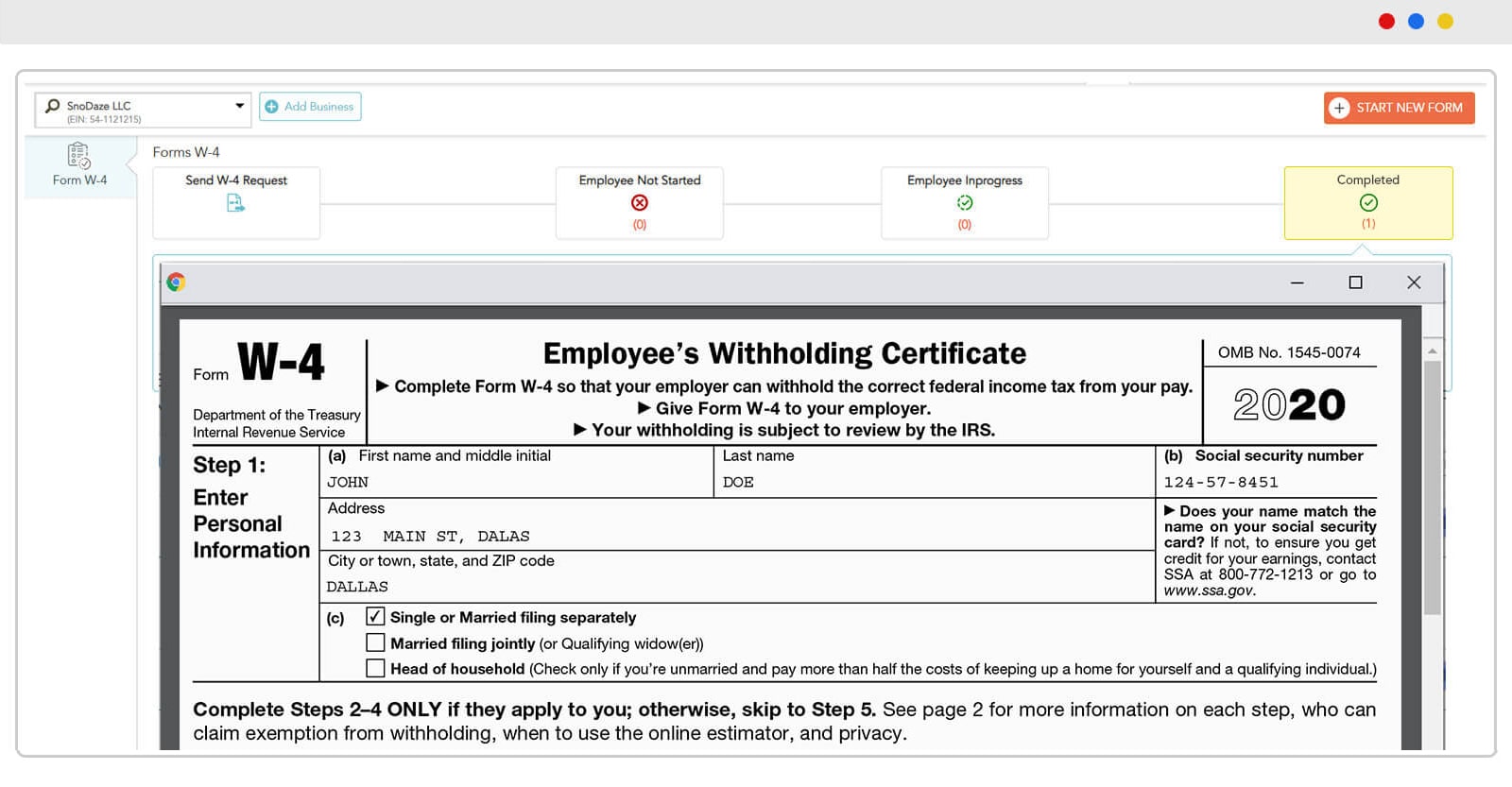The height and width of the screenshot is (787, 1512).
Task: Click the Send W-4 Request document icon
Action: pyautogui.click(x=235, y=203)
